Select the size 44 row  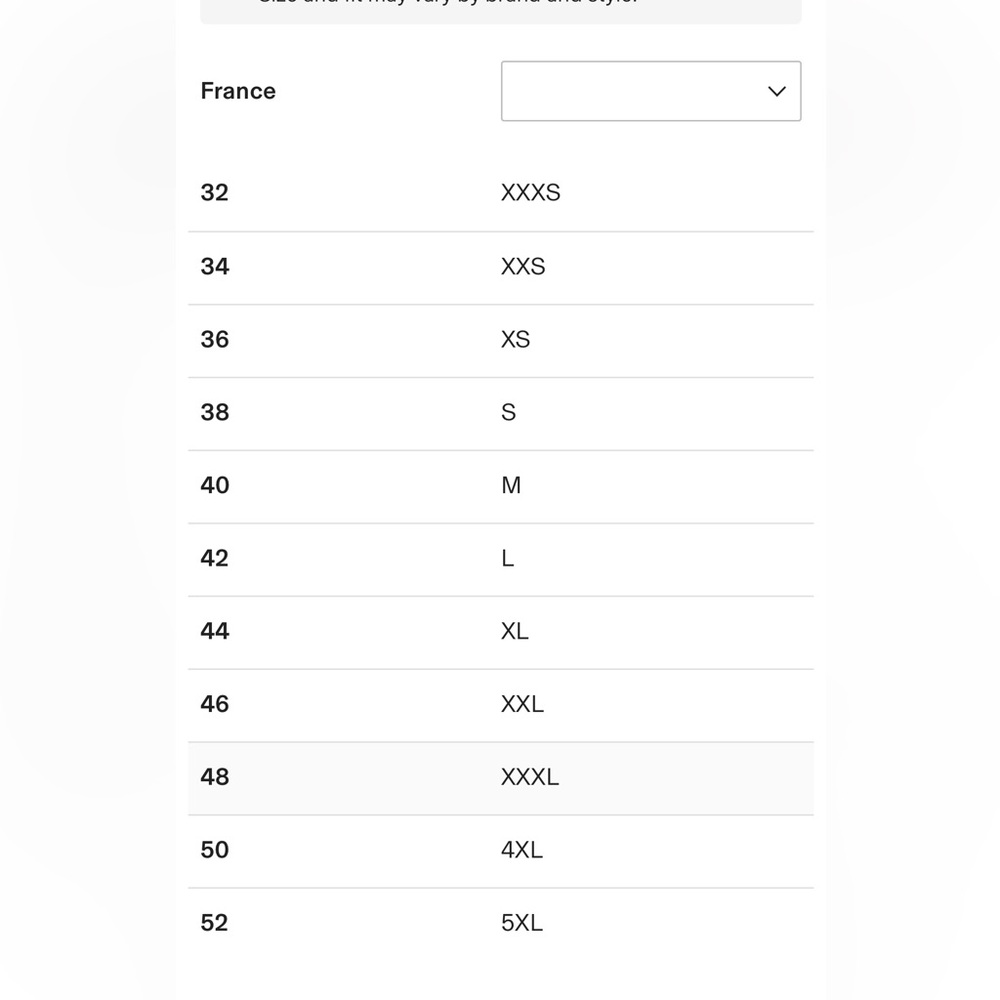click(215, 632)
